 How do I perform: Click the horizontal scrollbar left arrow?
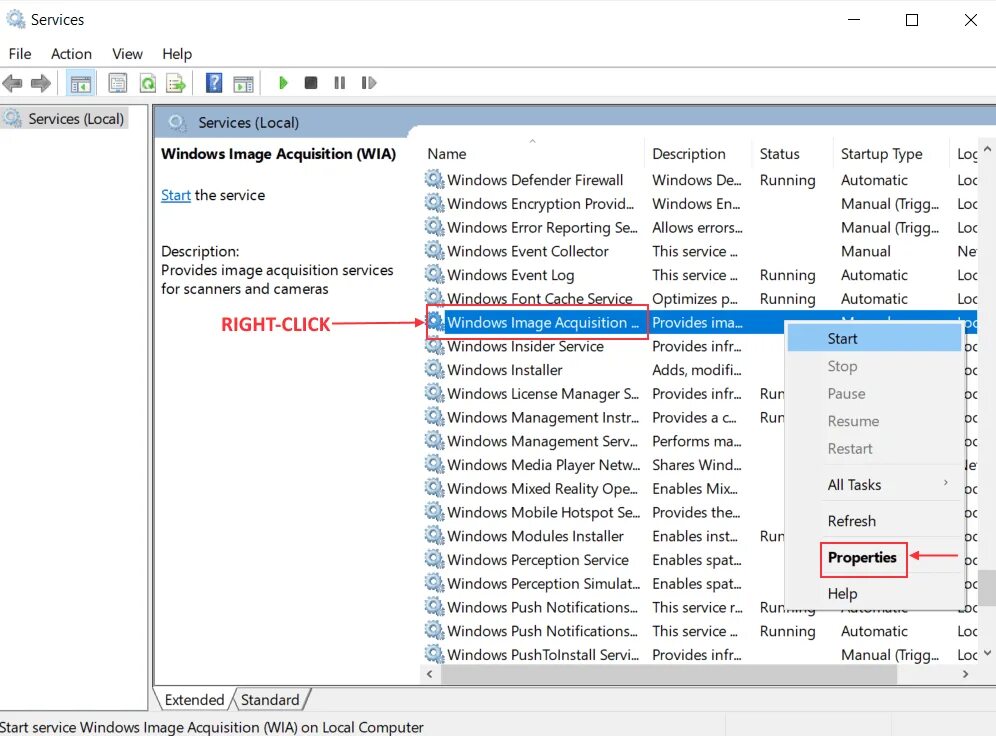430,674
